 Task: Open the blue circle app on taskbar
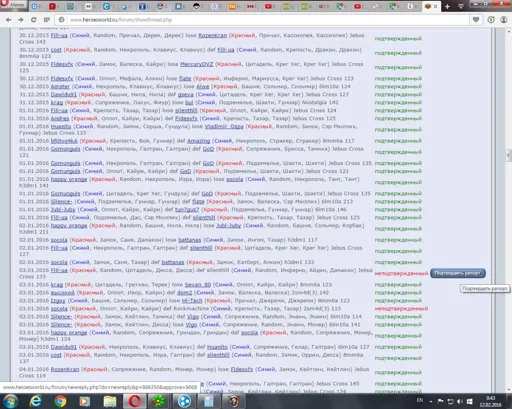[x=184, y=401]
